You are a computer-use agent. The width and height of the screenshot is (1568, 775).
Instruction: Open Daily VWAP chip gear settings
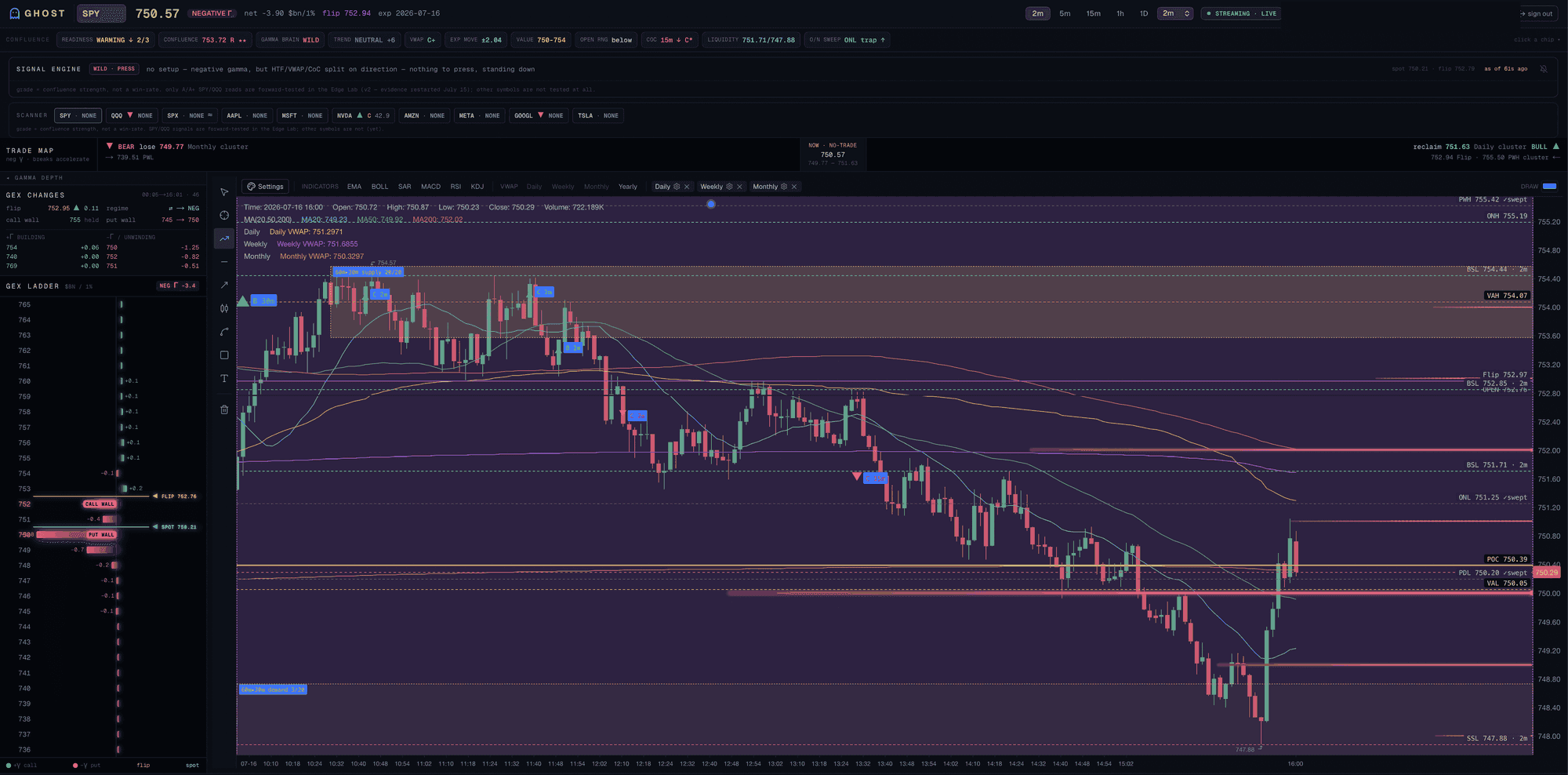(677, 187)
